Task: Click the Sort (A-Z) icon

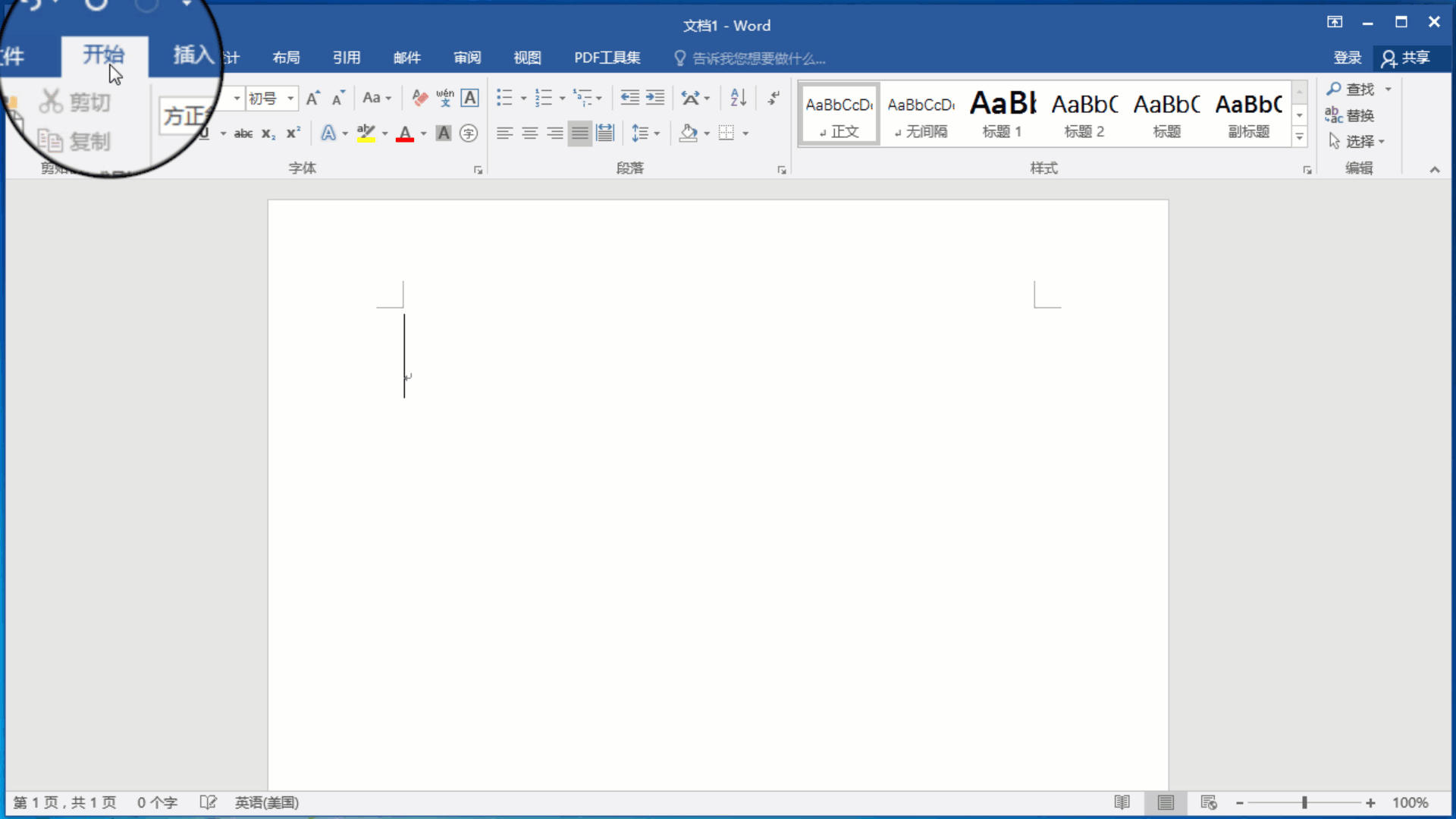Action: click(738, 98)
